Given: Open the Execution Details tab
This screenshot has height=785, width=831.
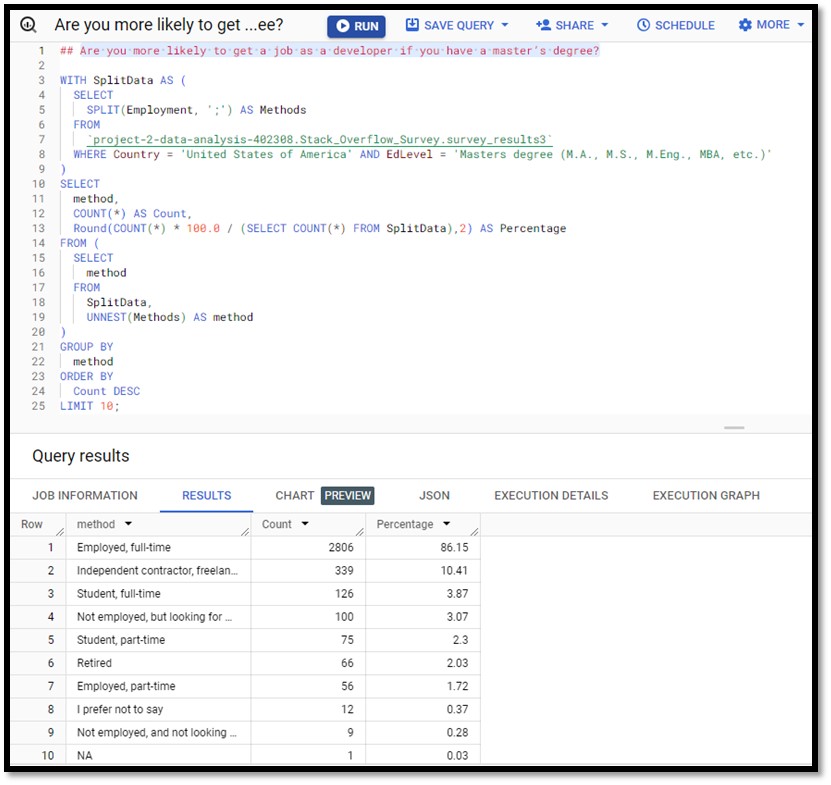Looking at the screenshot, I should [550, 495].
